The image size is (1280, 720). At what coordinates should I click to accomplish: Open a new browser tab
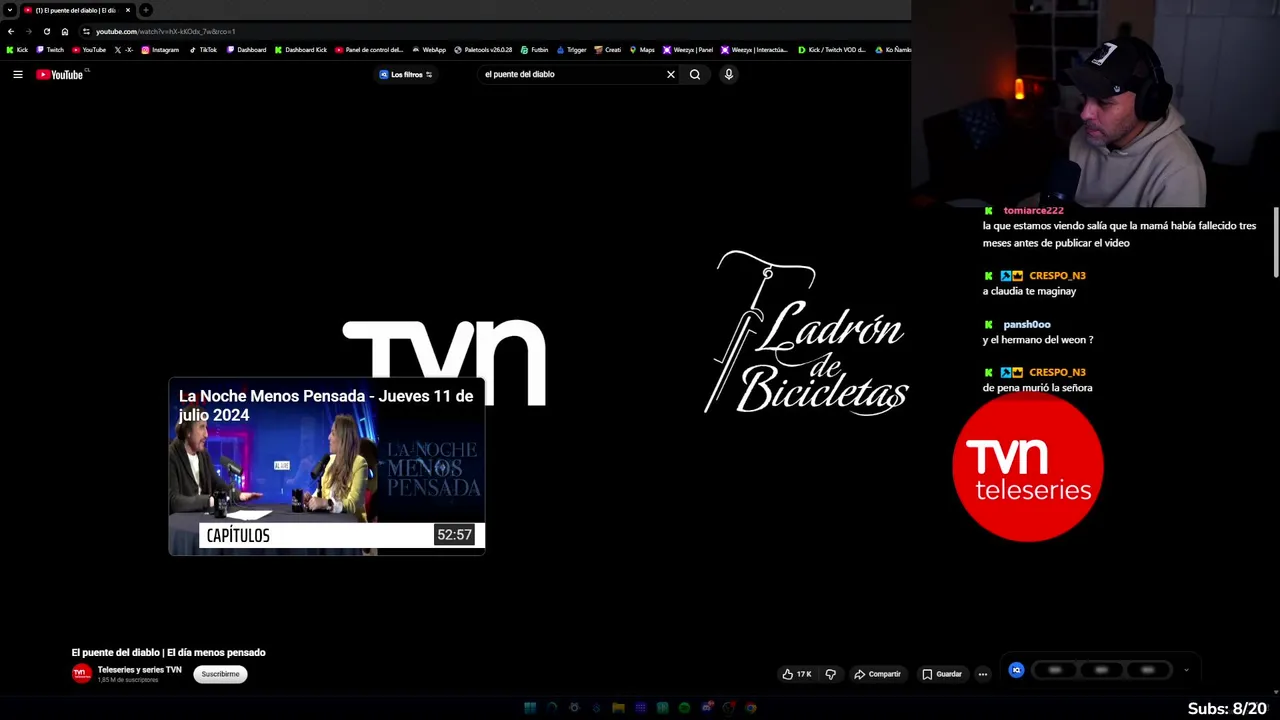coord(146,10)
